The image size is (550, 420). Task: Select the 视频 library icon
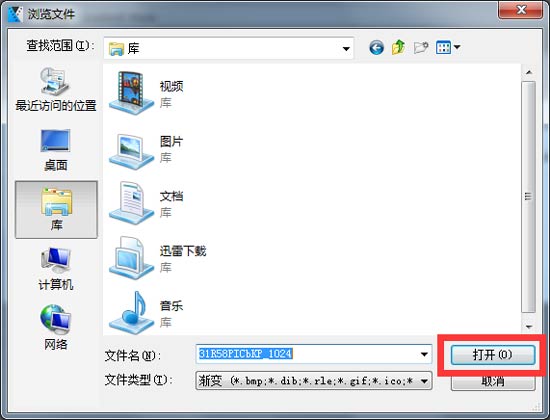click(x=131, y=93)
